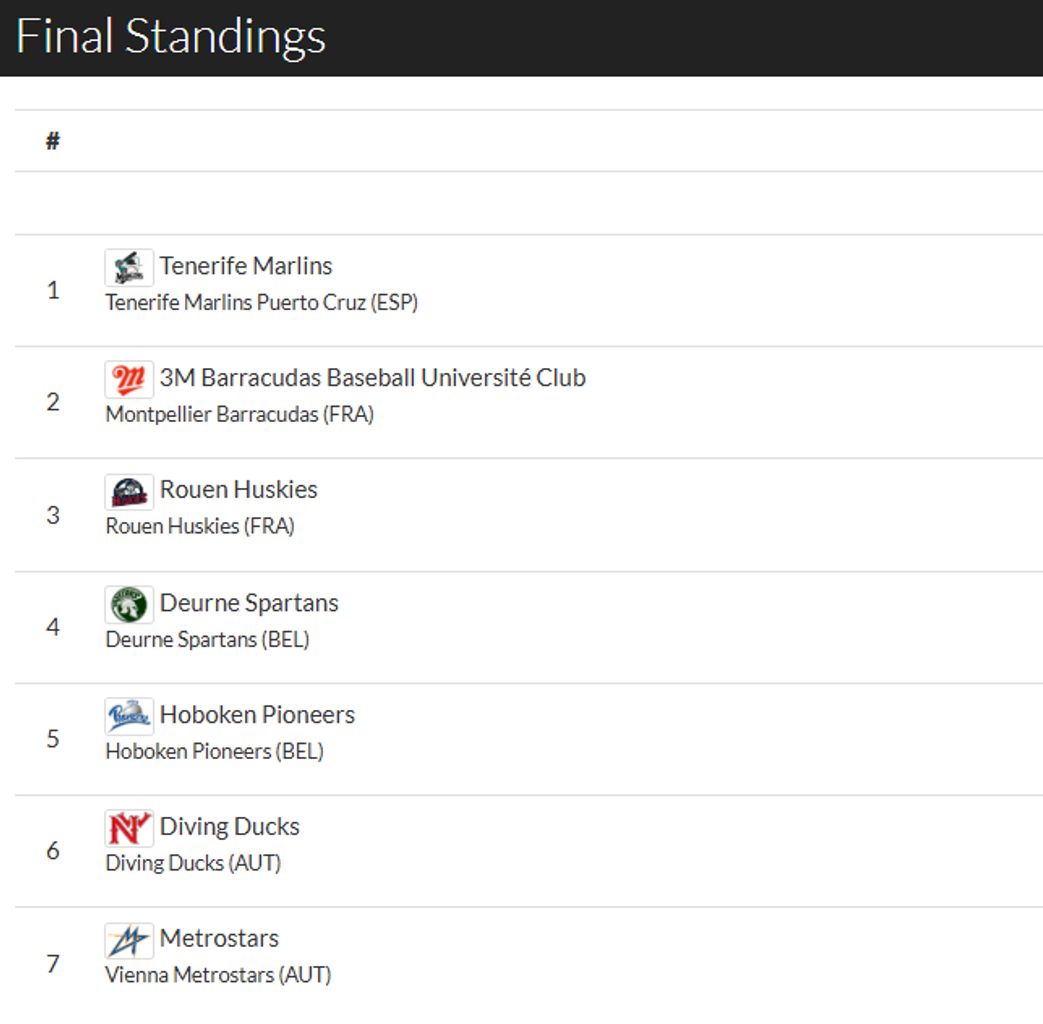
Task: Click Vienna Metrostars (AUT) subtitle text
Action: pyautogui.click(x=218, y=974)
